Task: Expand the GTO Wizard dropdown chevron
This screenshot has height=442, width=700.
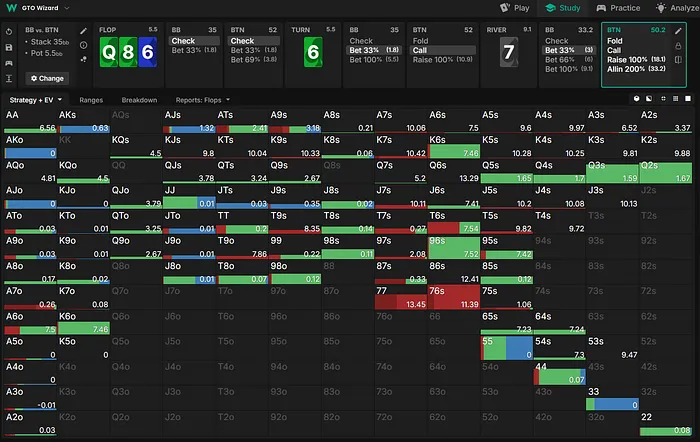Action: 67,8
